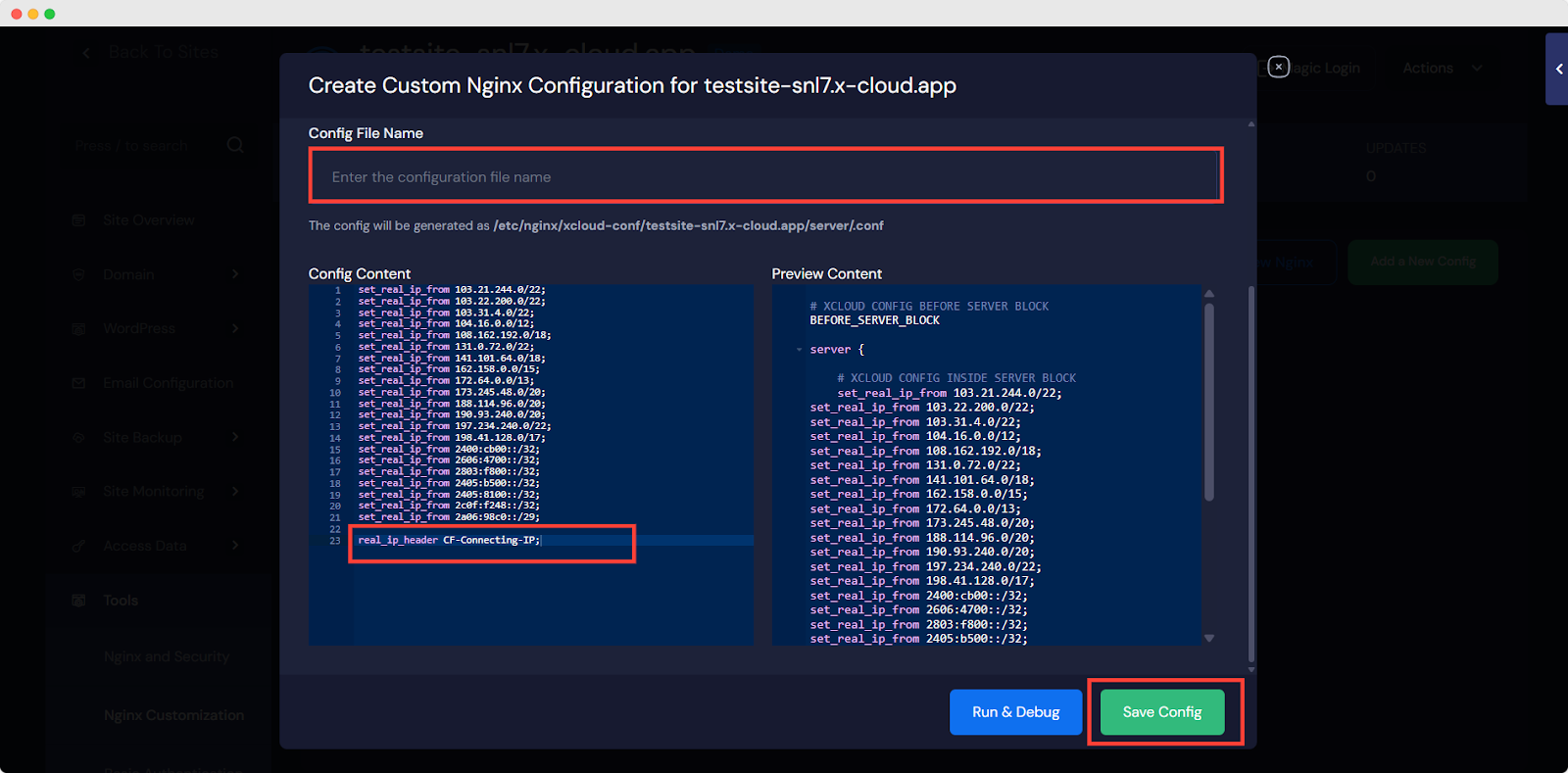Image resolution: width=1568 pixels, height=773 pixels.
Task: Click editor line 21 with 2a06:98c0::/29
Action: (x=449, y=517)
